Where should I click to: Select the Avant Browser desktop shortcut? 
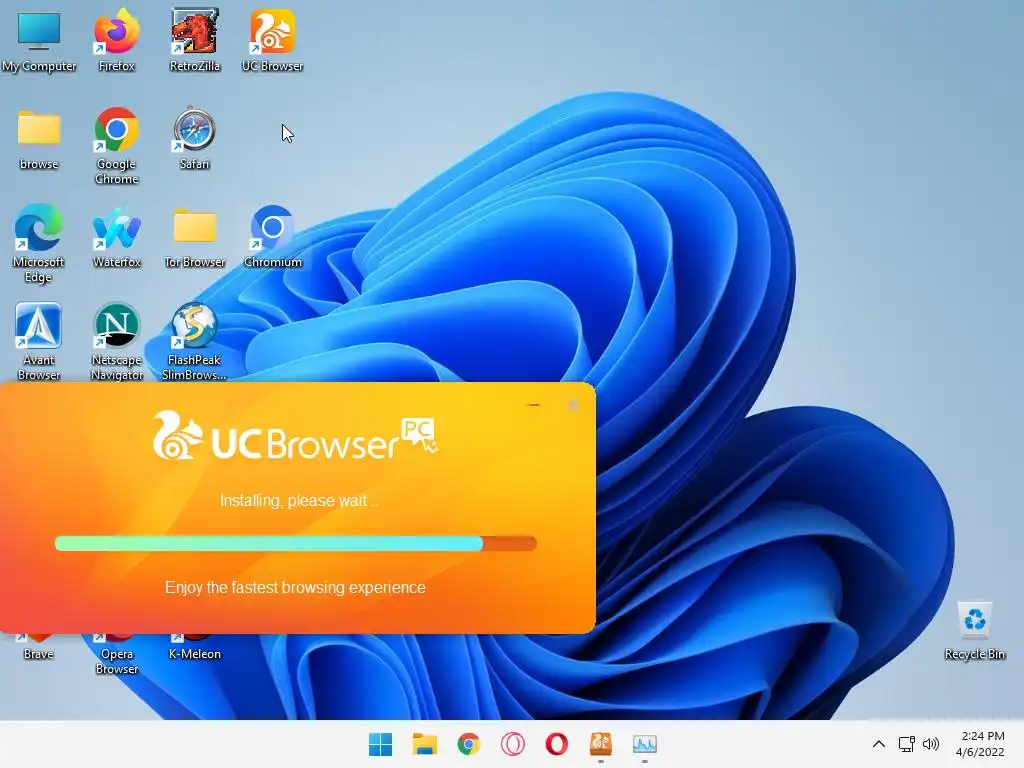click(x=39, y=341)
